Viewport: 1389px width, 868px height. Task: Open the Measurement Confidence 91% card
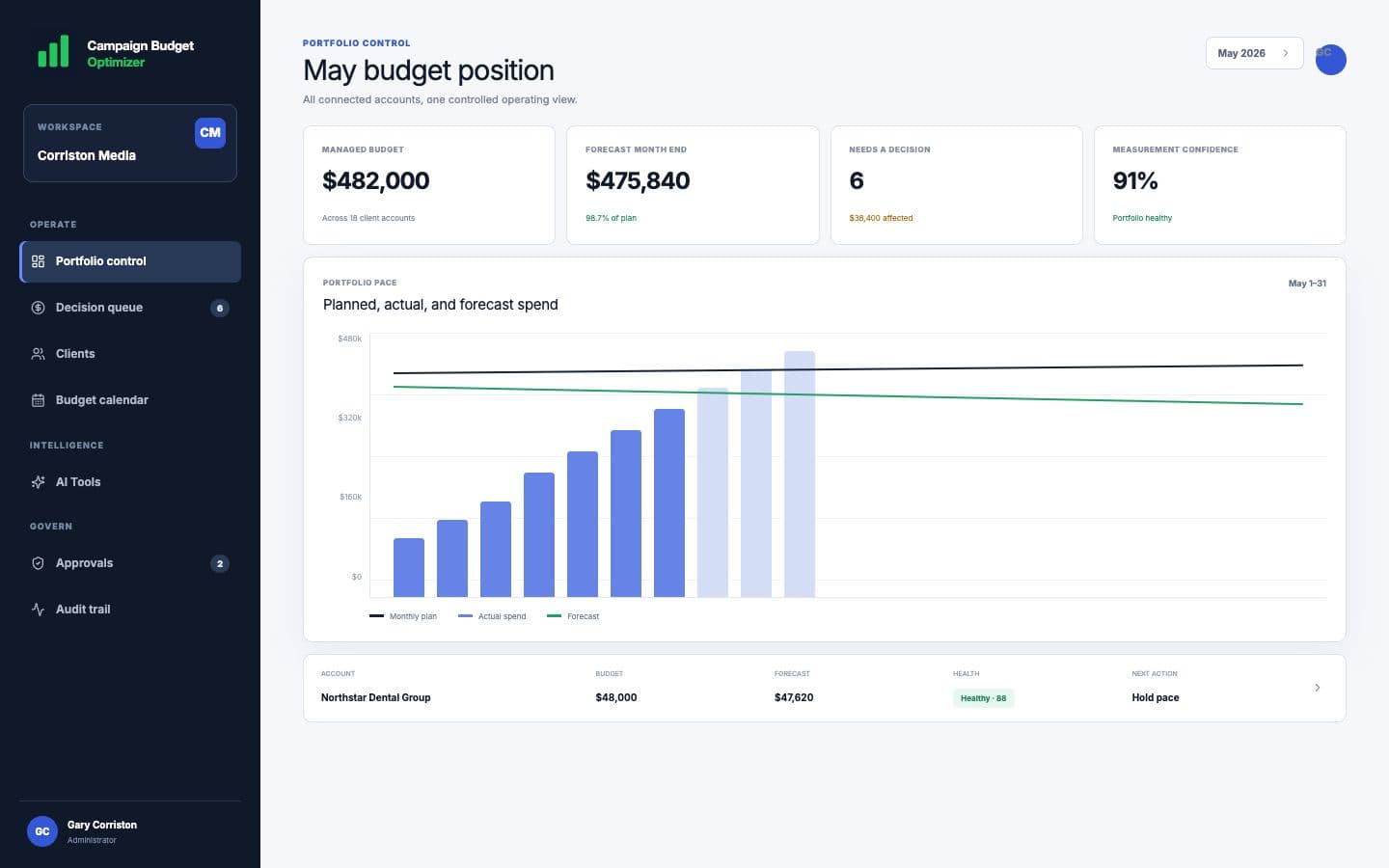[1220, 185]
